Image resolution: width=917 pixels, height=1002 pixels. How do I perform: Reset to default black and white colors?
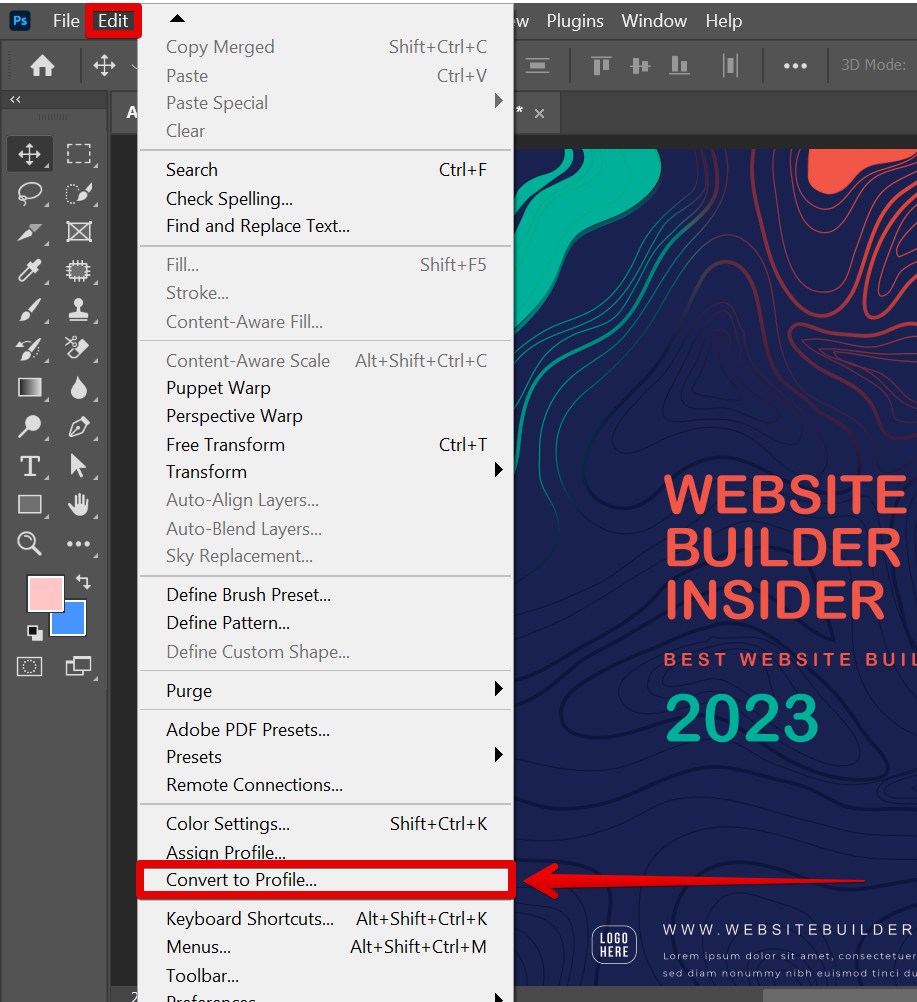click(35, 632)
